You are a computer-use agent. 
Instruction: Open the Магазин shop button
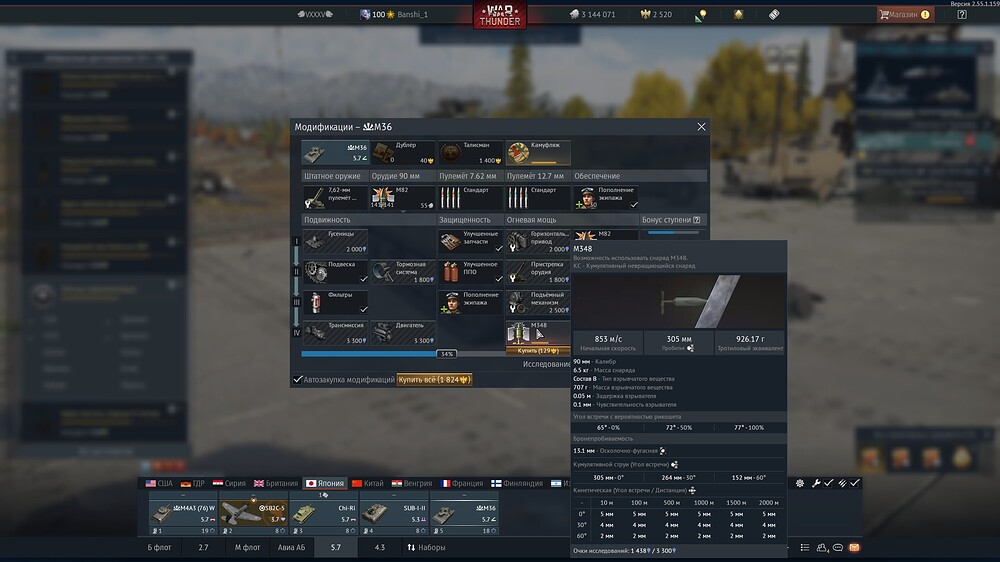tap(906, 14)
